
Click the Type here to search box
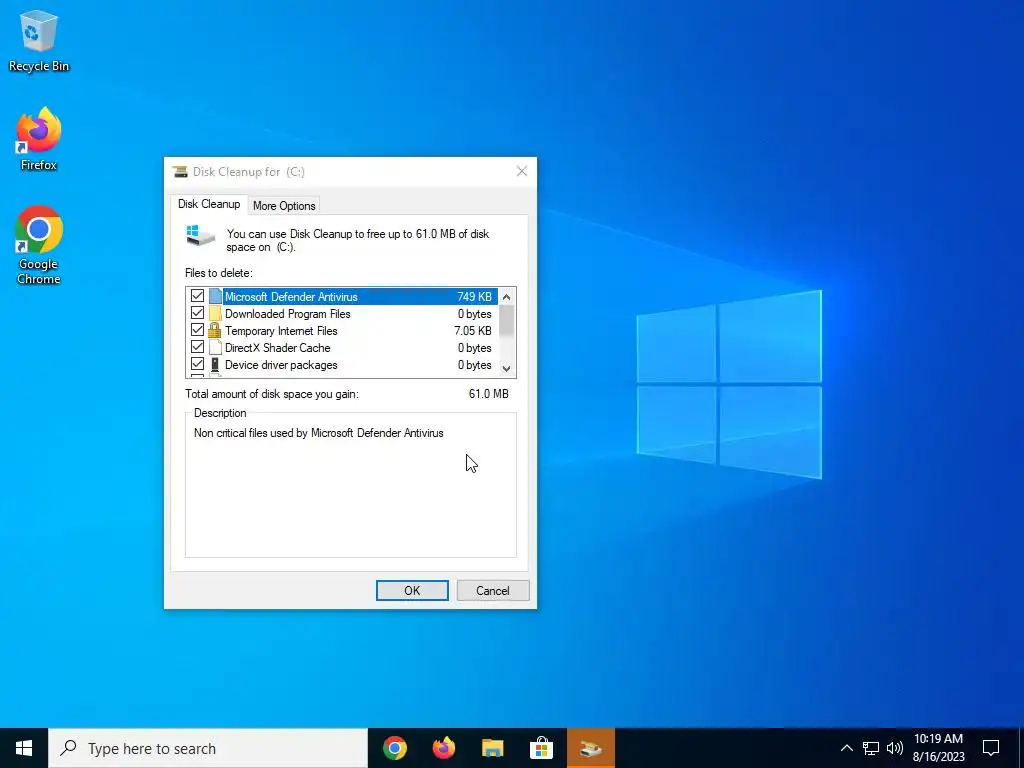coord(208,748)
